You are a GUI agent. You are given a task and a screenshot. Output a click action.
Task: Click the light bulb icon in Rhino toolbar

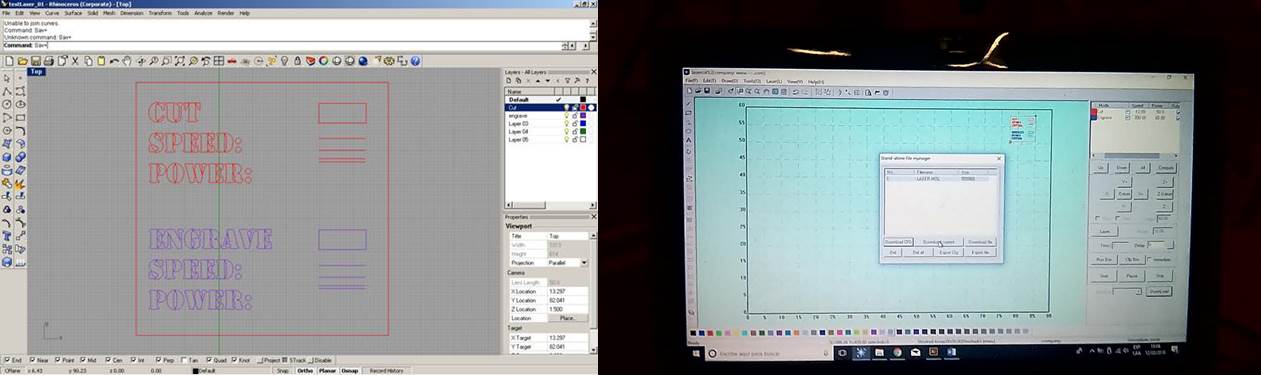click(284, 60)
